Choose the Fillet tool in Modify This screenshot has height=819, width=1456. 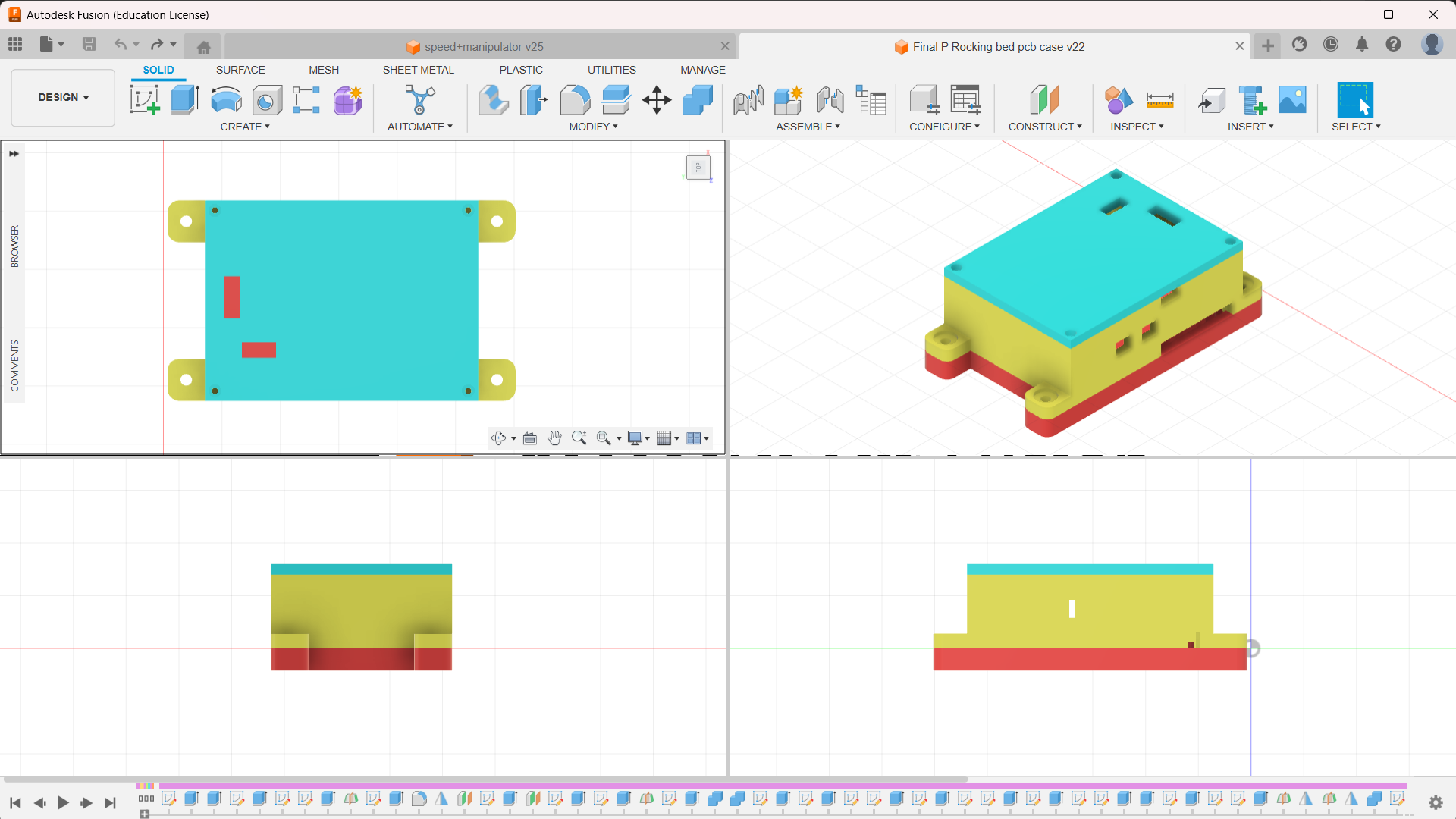pos(575,100)
